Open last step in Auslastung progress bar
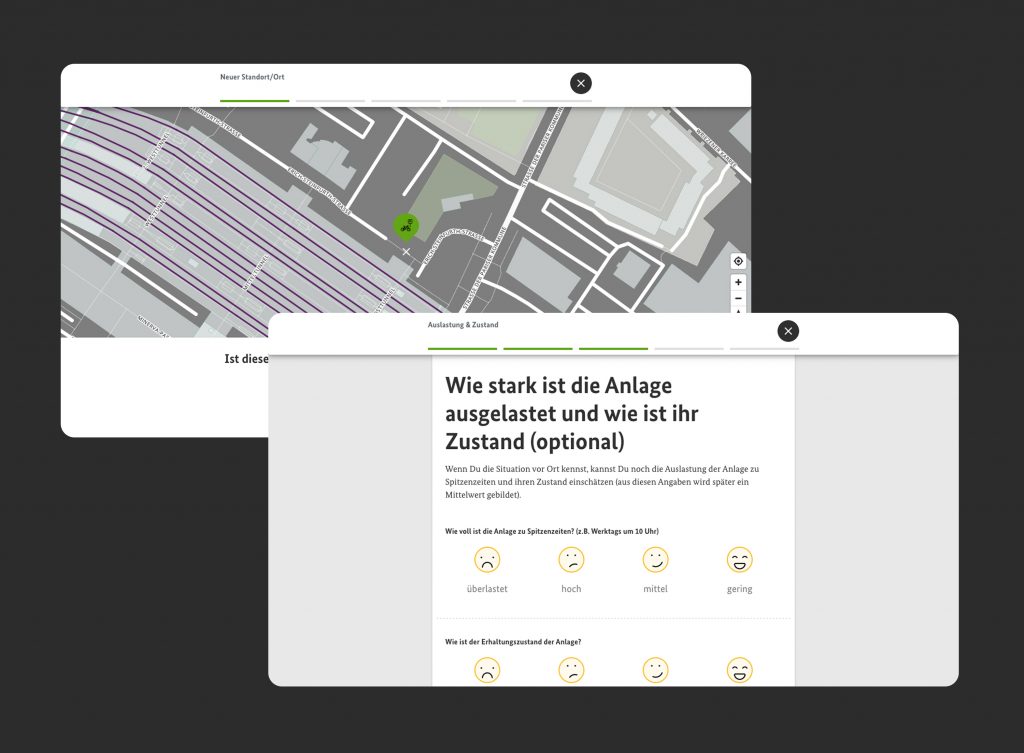 point(764,348)
